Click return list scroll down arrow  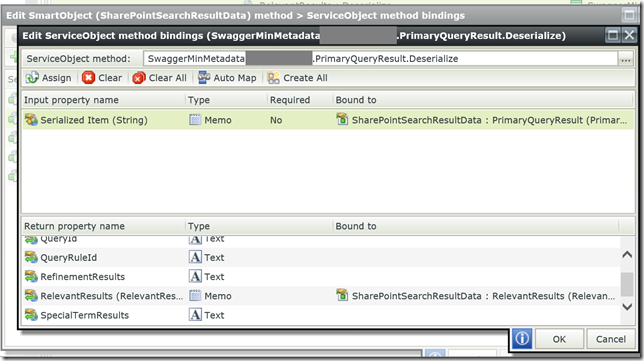627,307
